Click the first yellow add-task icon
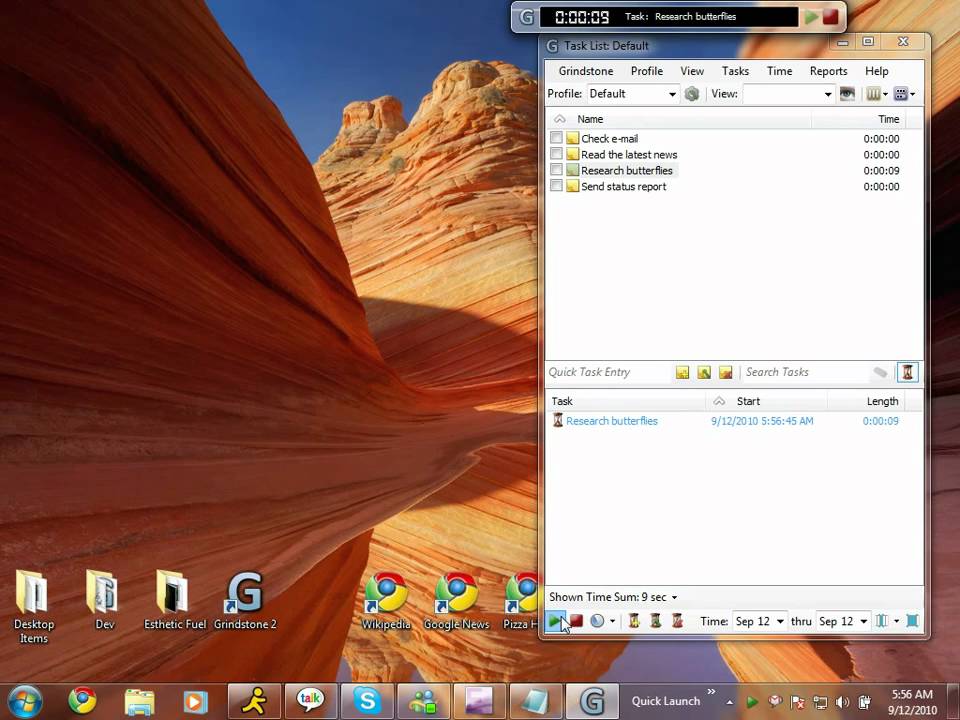This screenshot has width=960, height=720. coord(682,372)
